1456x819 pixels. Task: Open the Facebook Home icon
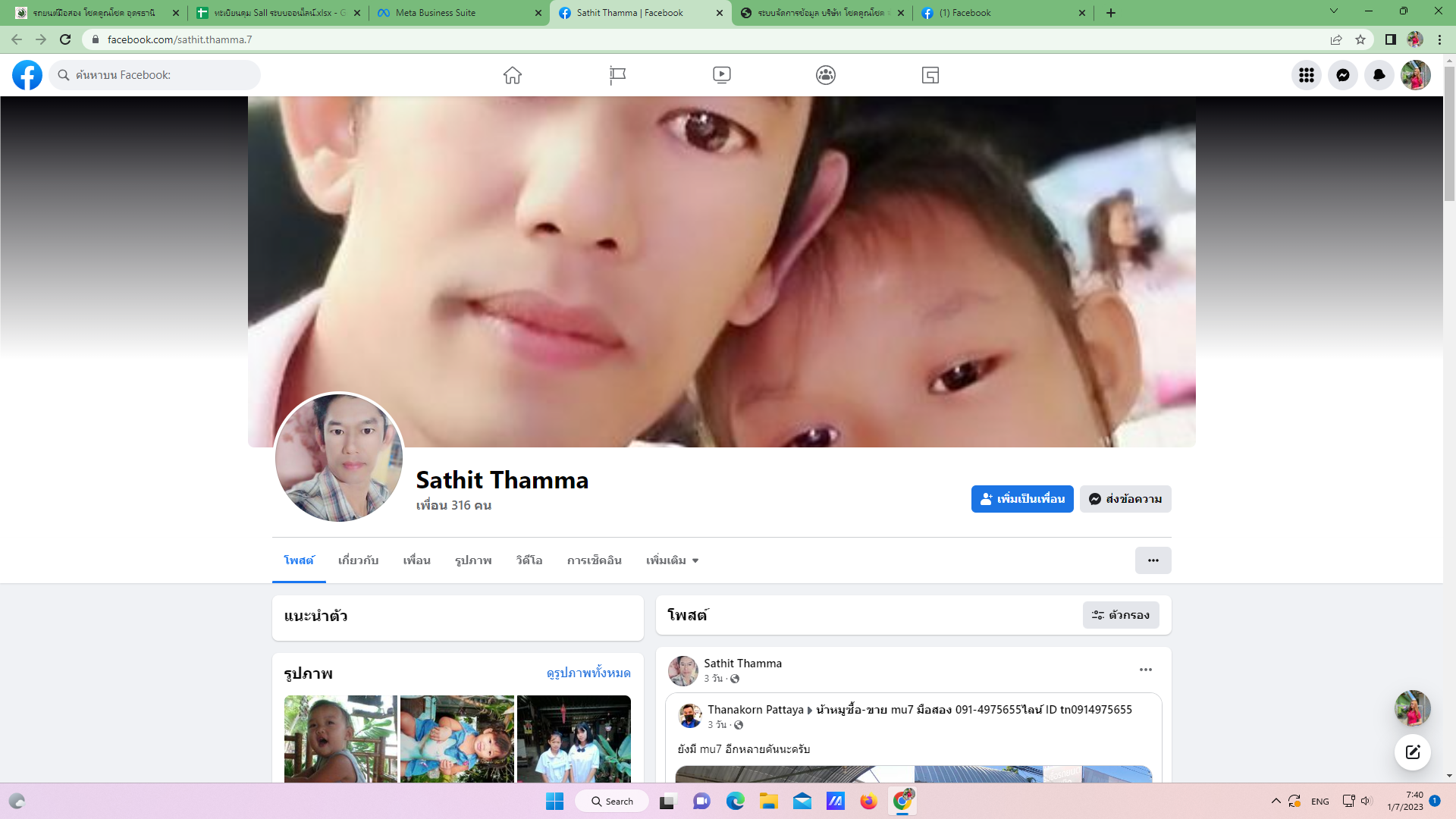click(513, 75)
